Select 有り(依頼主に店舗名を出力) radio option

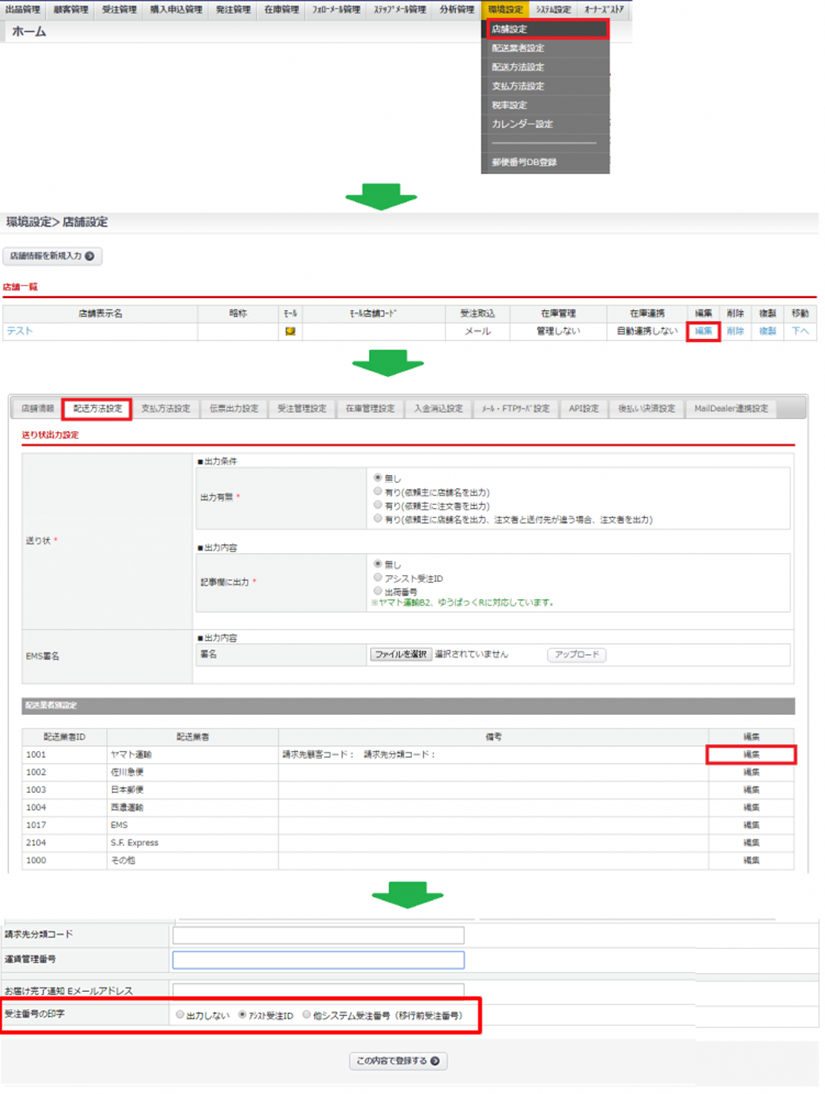click(x=378, y=492)
